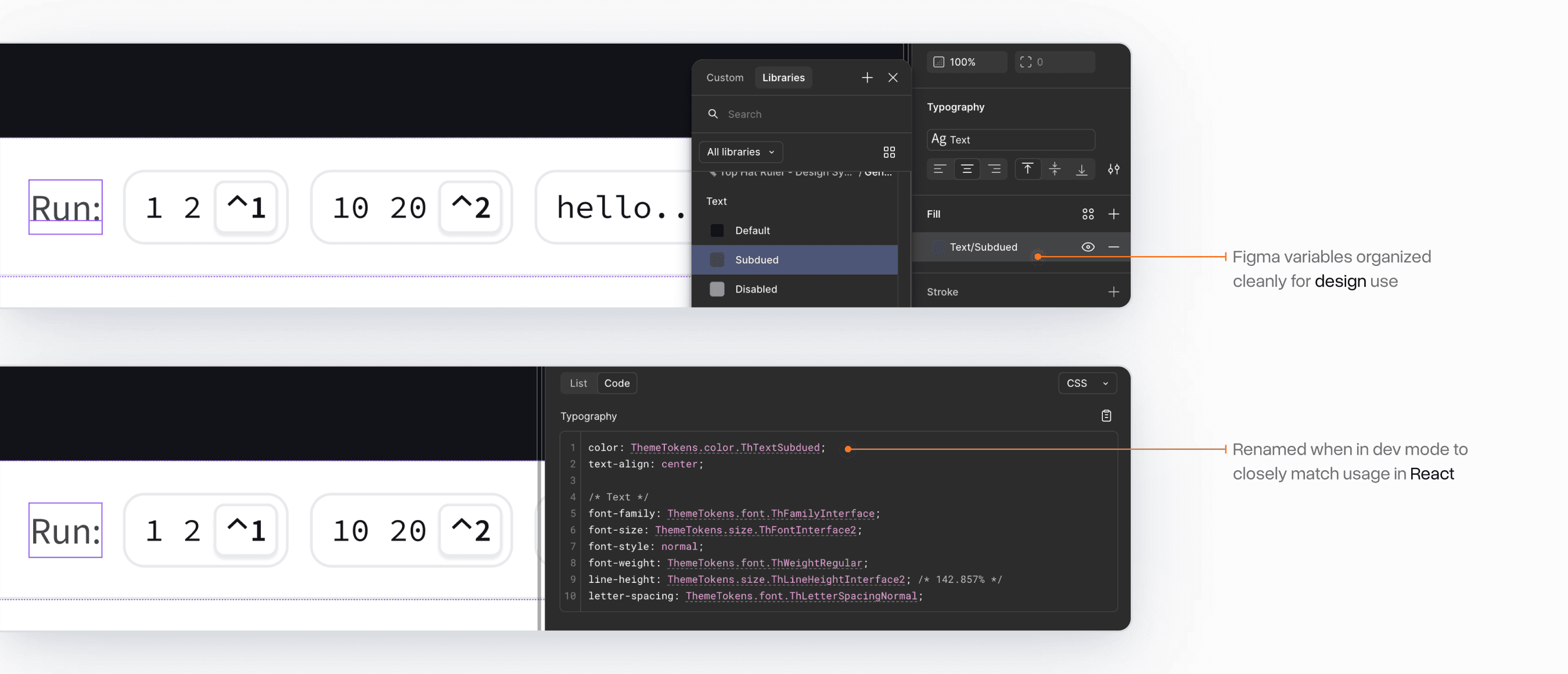Add a new library with the plus icon
Image resolution: width=1568 pixels, height=674 pixels.
click(x=867, y=77)
